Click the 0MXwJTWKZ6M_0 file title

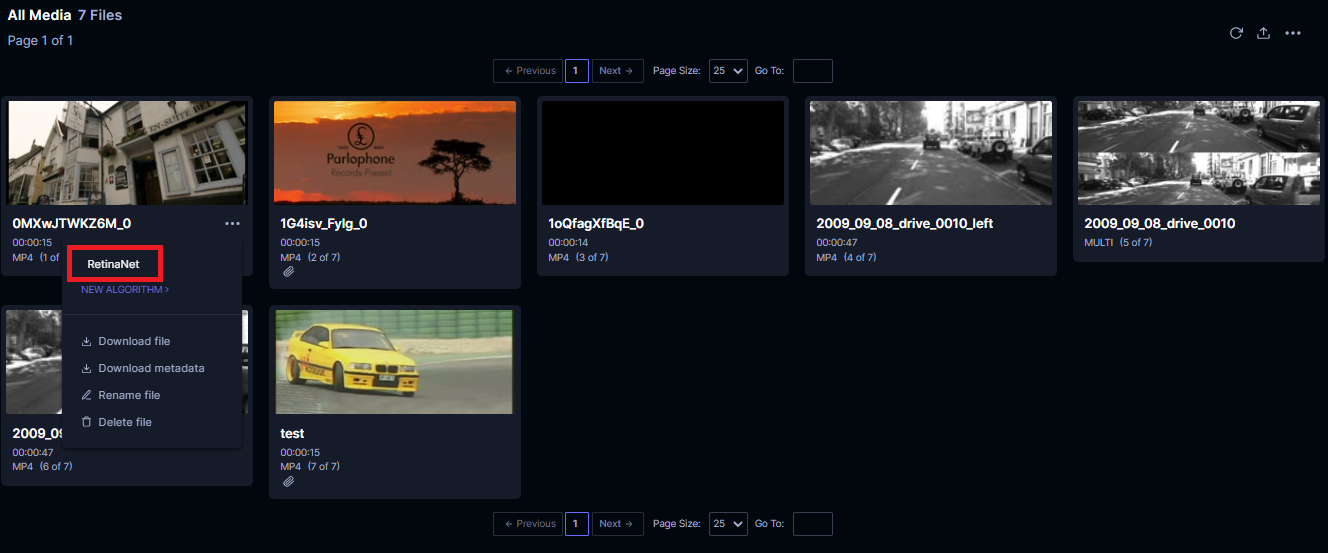(x=72, y=224)
